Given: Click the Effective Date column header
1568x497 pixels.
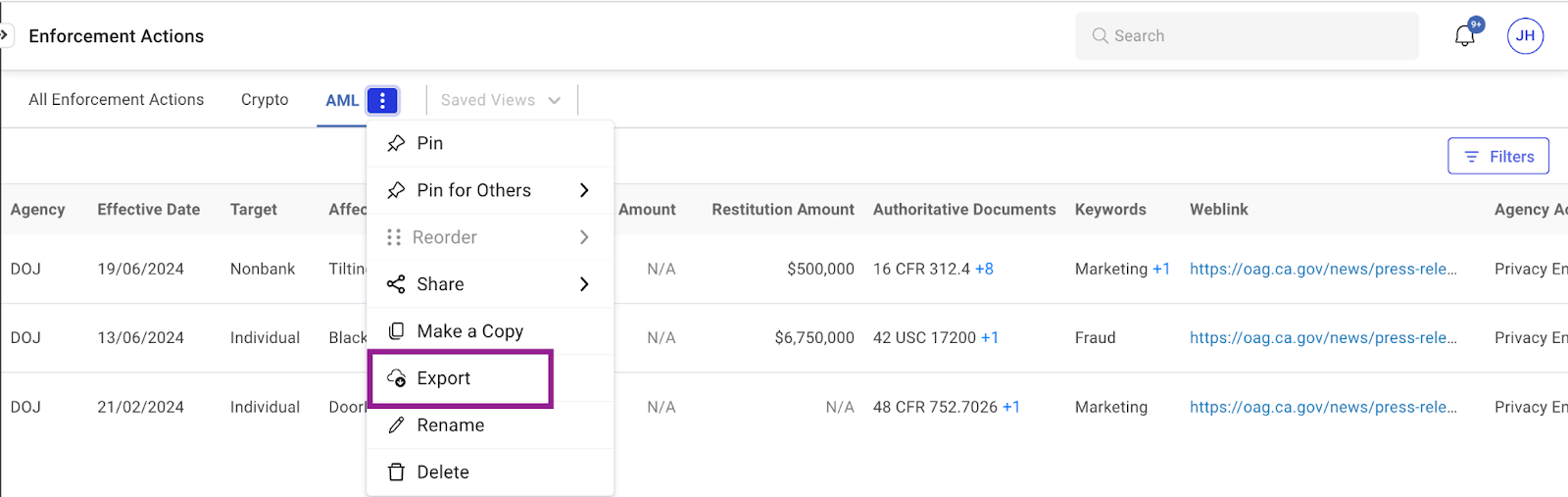Looking at the screenshot, I should (x=149, y=210).
